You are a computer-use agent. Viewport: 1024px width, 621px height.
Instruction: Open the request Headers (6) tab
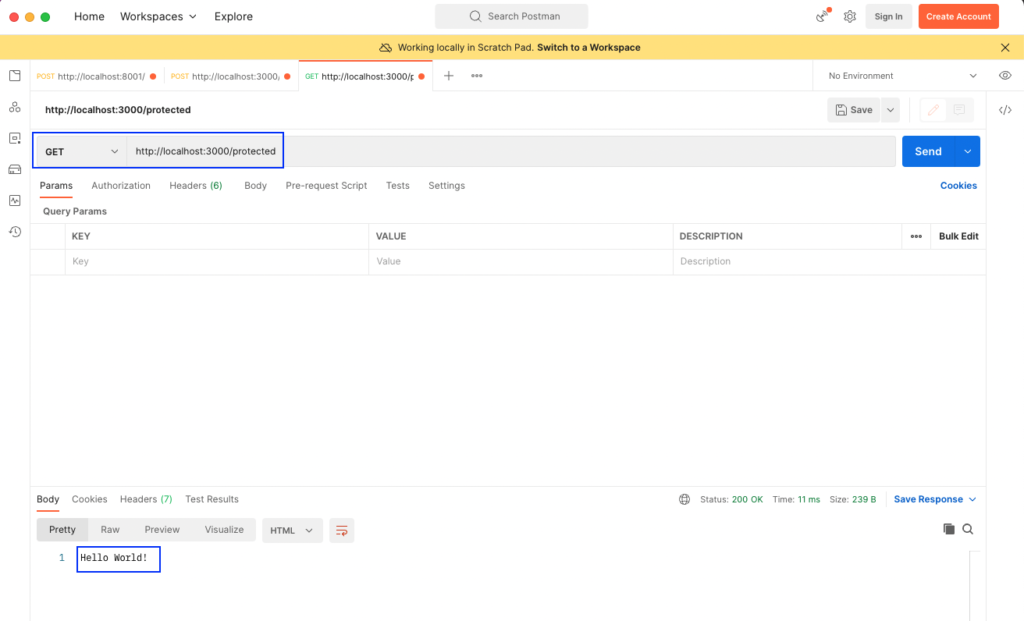pyautogui.click(x=196, y=185)
